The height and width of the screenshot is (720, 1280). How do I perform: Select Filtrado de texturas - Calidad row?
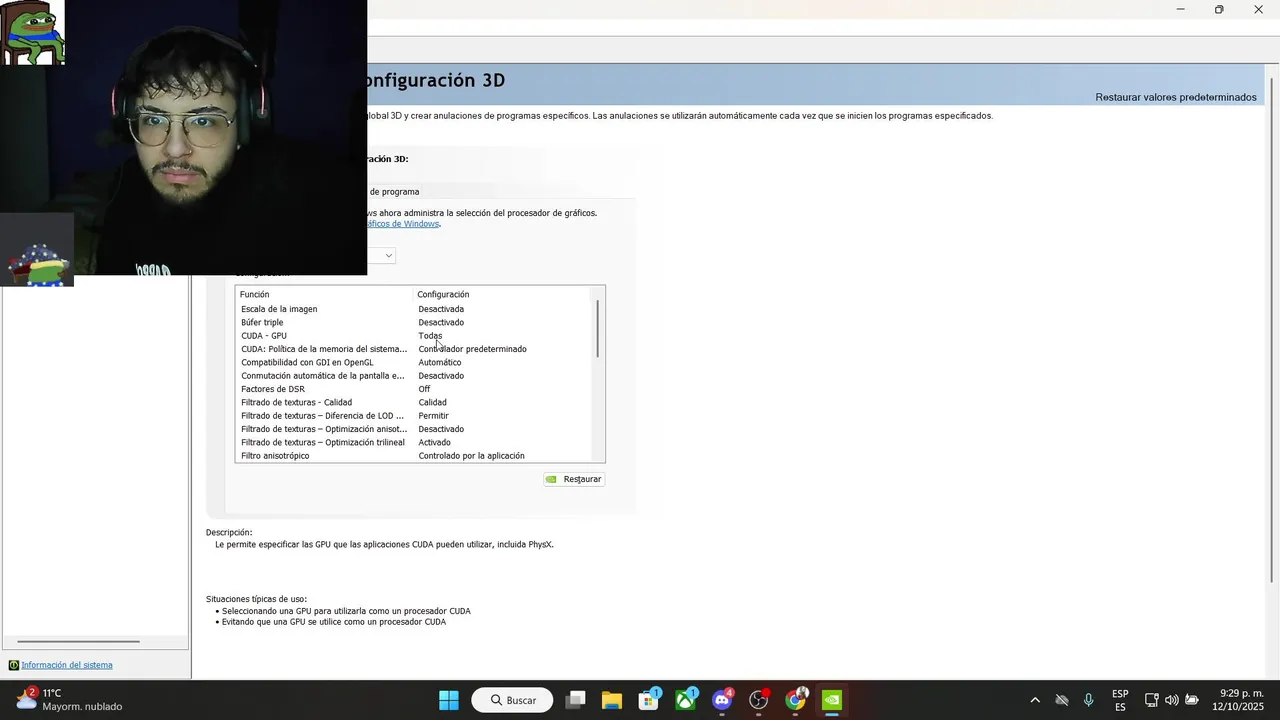(x=415, y=402)
